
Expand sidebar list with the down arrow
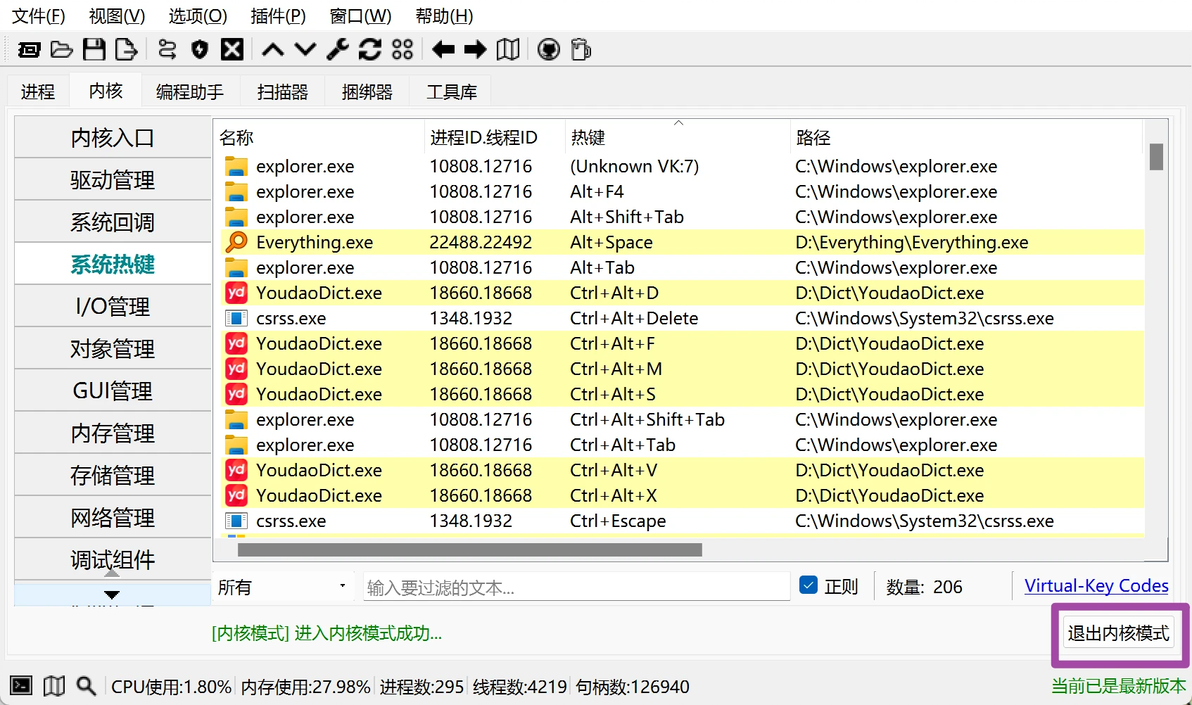tap(112, 595)
